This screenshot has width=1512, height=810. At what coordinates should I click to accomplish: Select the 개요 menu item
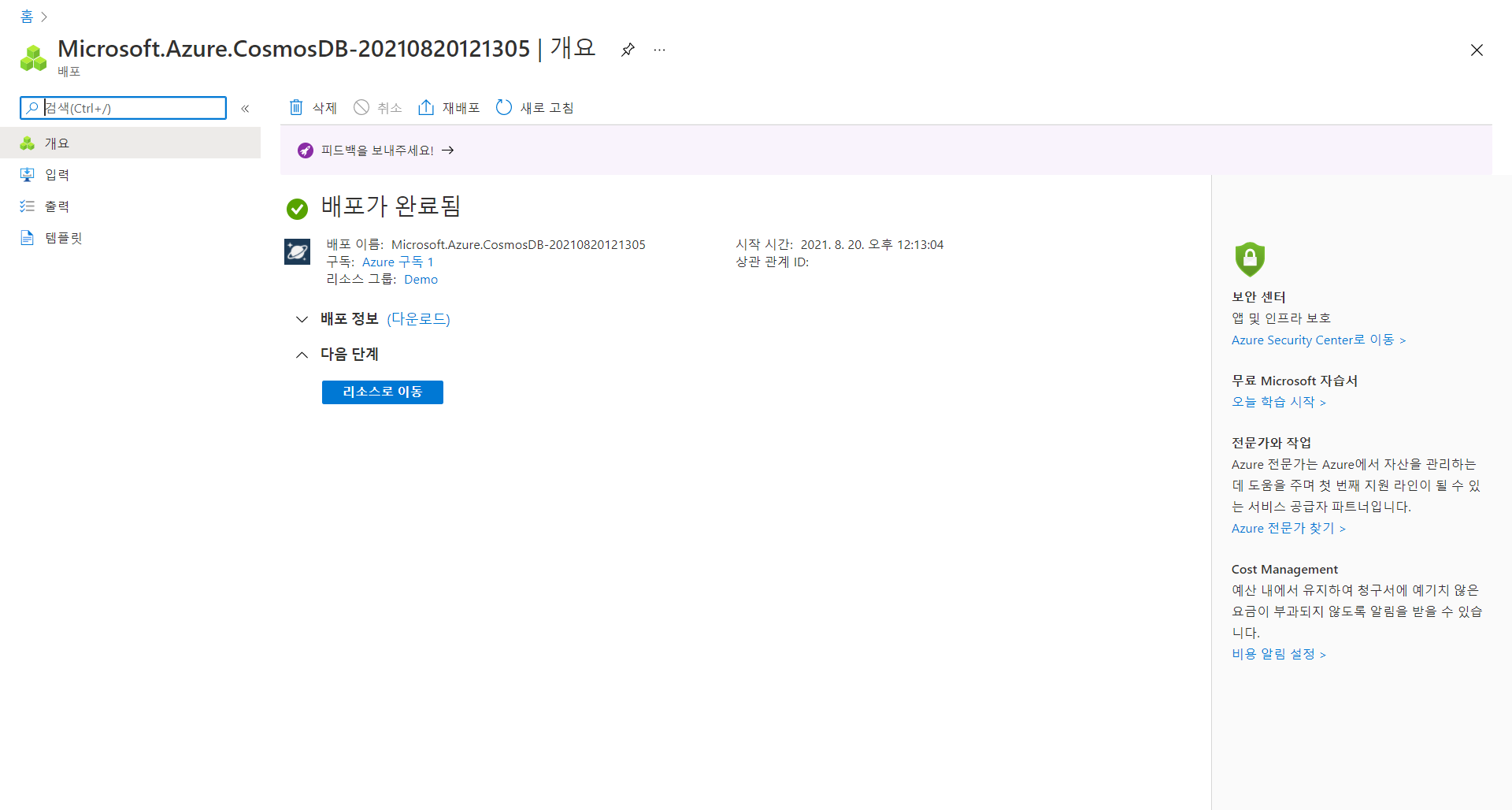pyautogui.click(x=130, y=143)
